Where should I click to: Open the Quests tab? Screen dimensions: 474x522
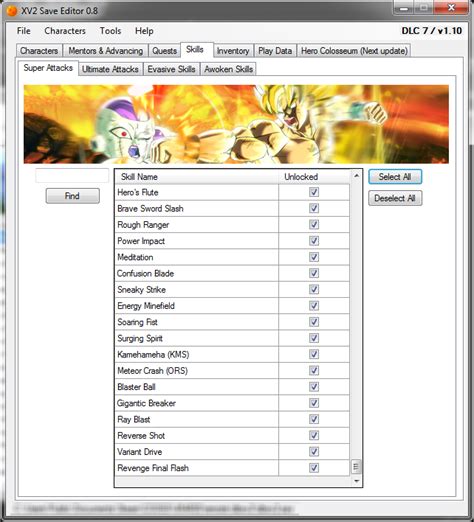[x=164, y=51]
